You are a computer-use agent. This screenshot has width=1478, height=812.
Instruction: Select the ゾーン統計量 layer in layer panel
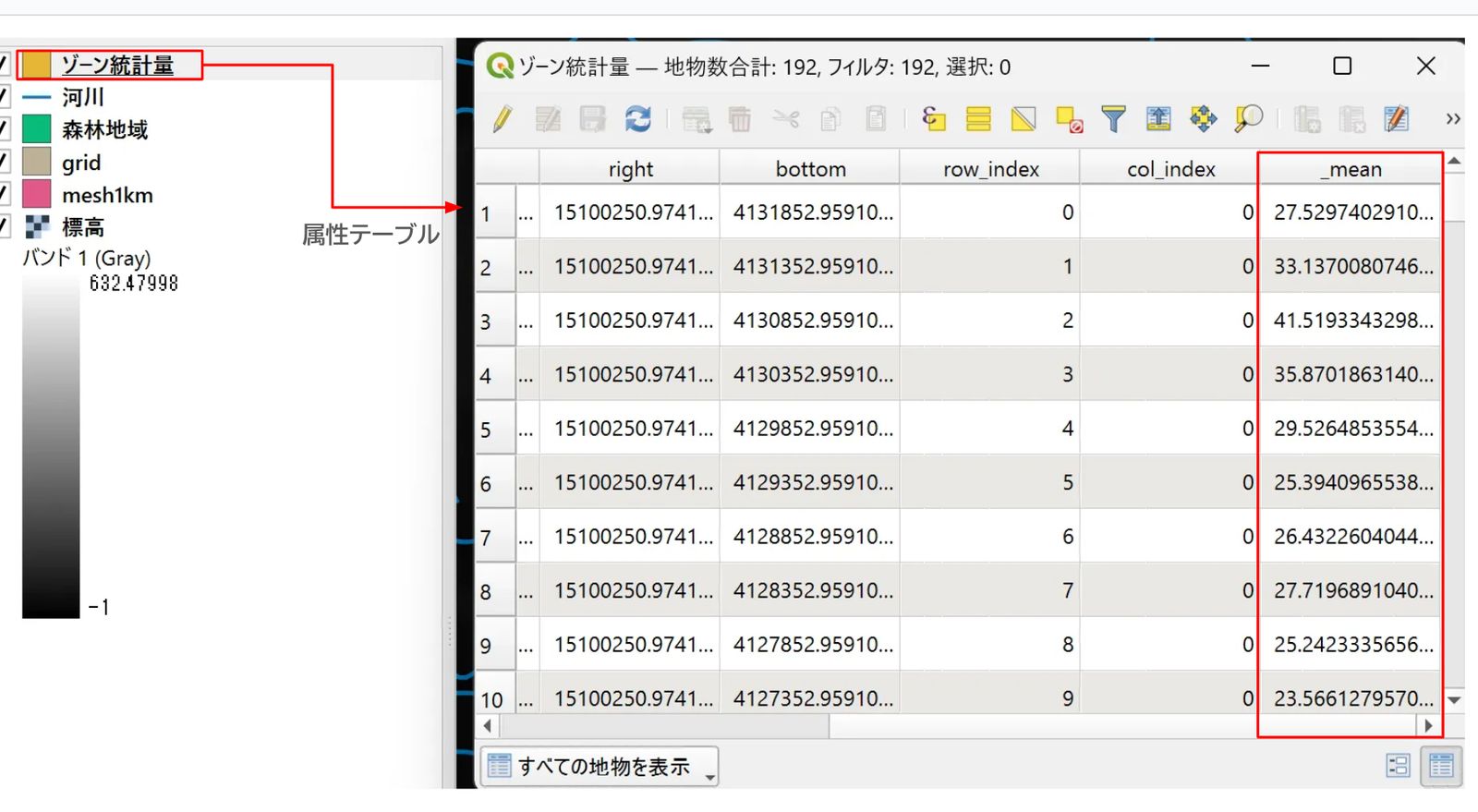pyautogui.click(x=117, y=66)
